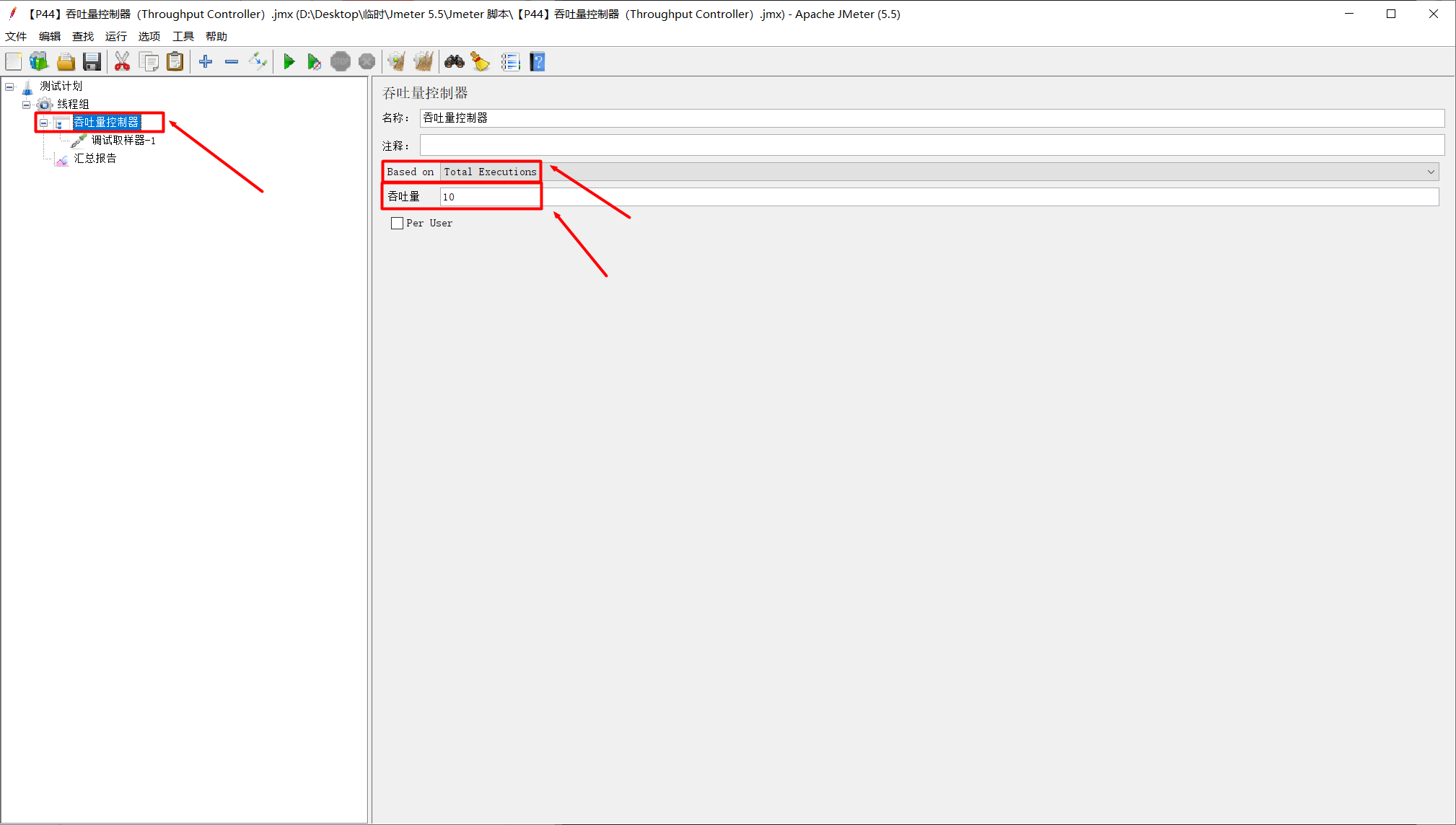This screenshot has height=825, width=1456.
Task: Select 汇总报告 in the tree
Action: pyautogui.click(x=95, y=159)
